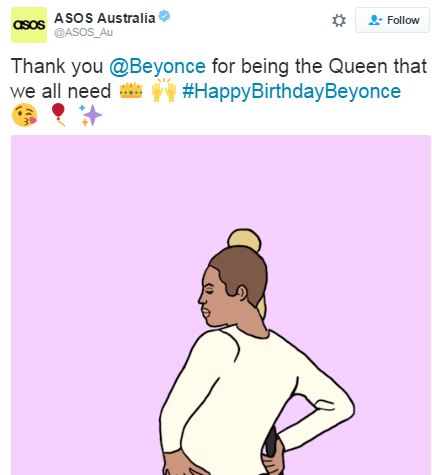The height and width of the screenshot is (475, 432).
Task: Click the ASOS profile avatar logo
Action: [29, 25]
